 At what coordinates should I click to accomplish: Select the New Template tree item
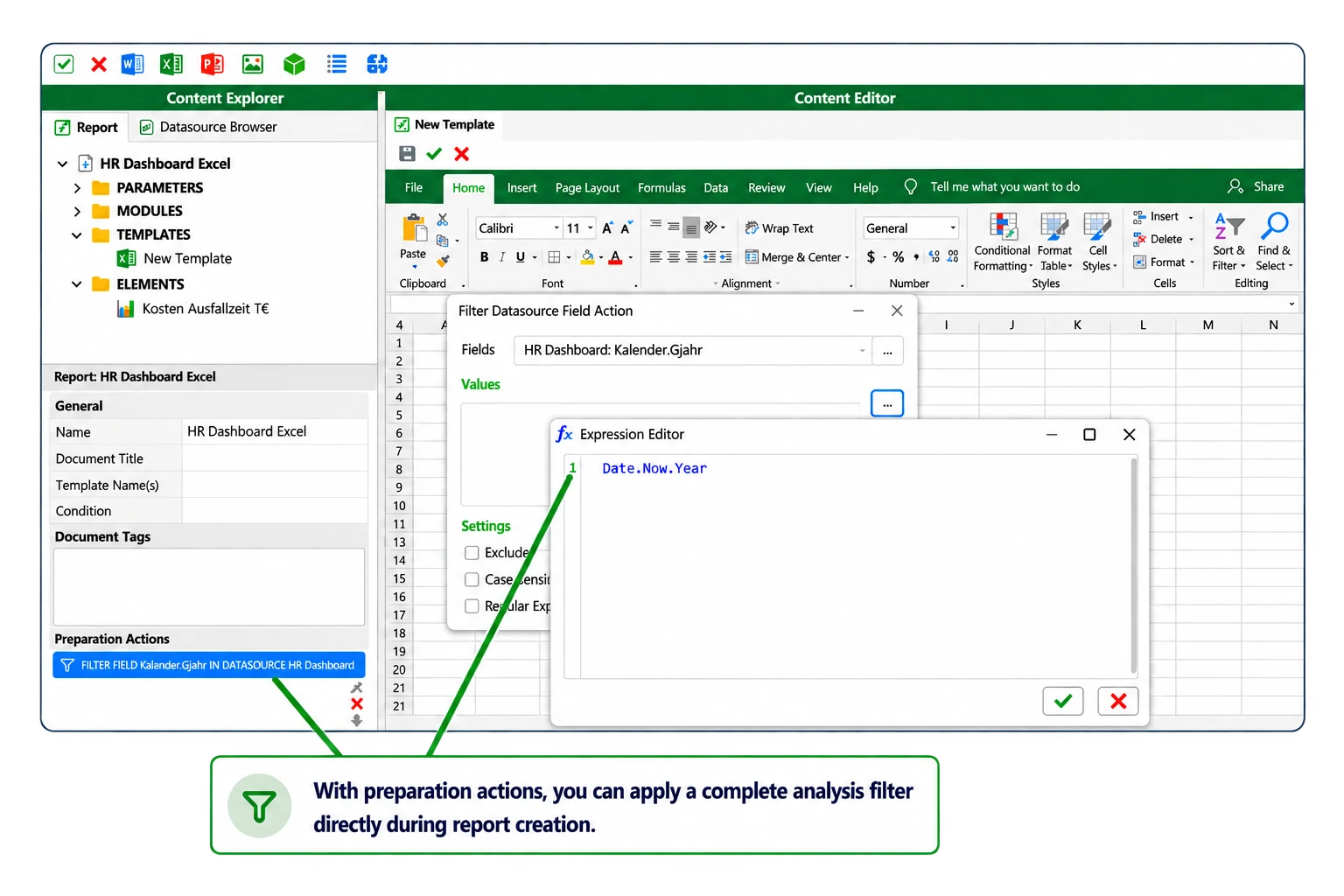click(x=174, y=259)
